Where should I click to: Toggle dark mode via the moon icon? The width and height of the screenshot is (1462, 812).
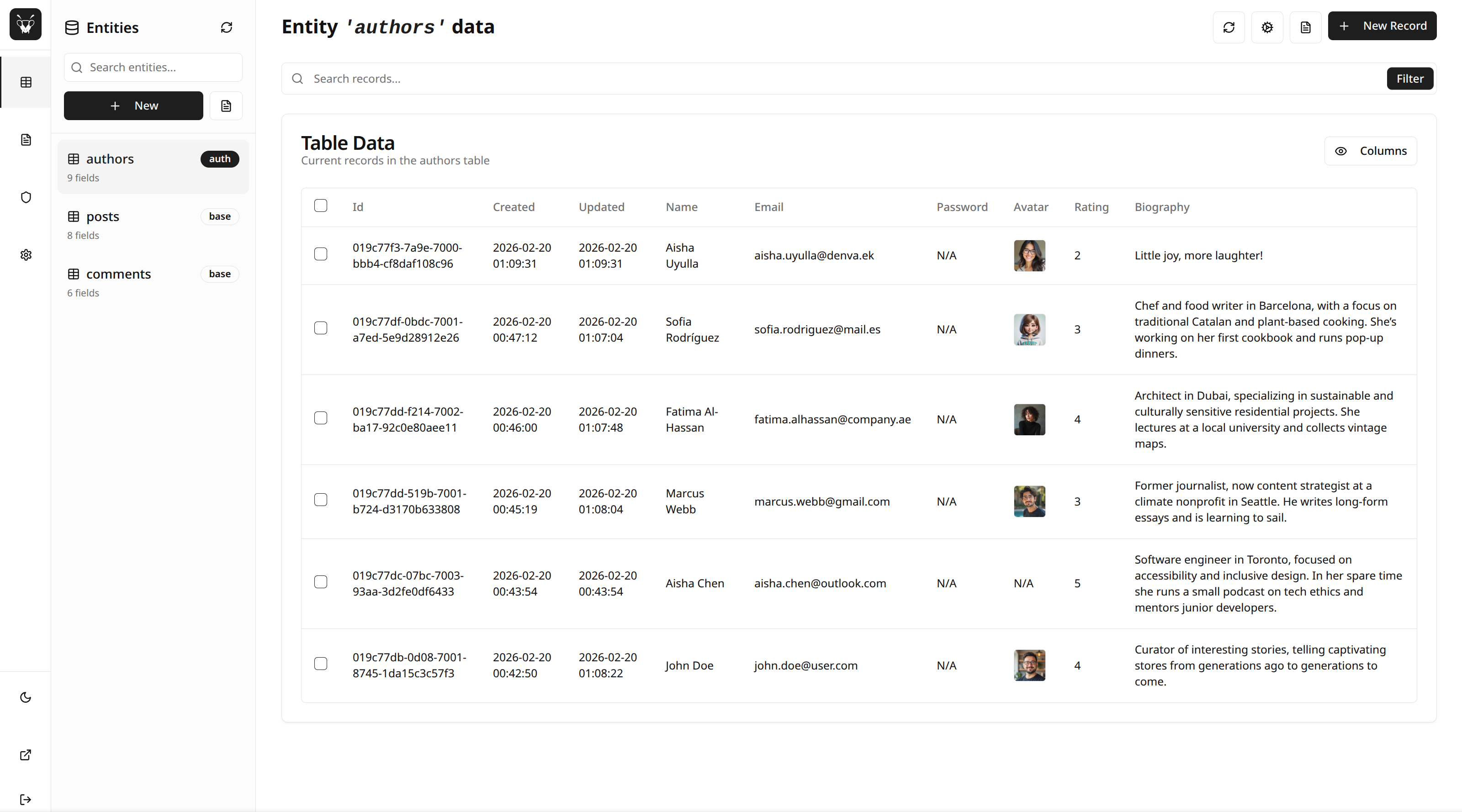point(26,697)
